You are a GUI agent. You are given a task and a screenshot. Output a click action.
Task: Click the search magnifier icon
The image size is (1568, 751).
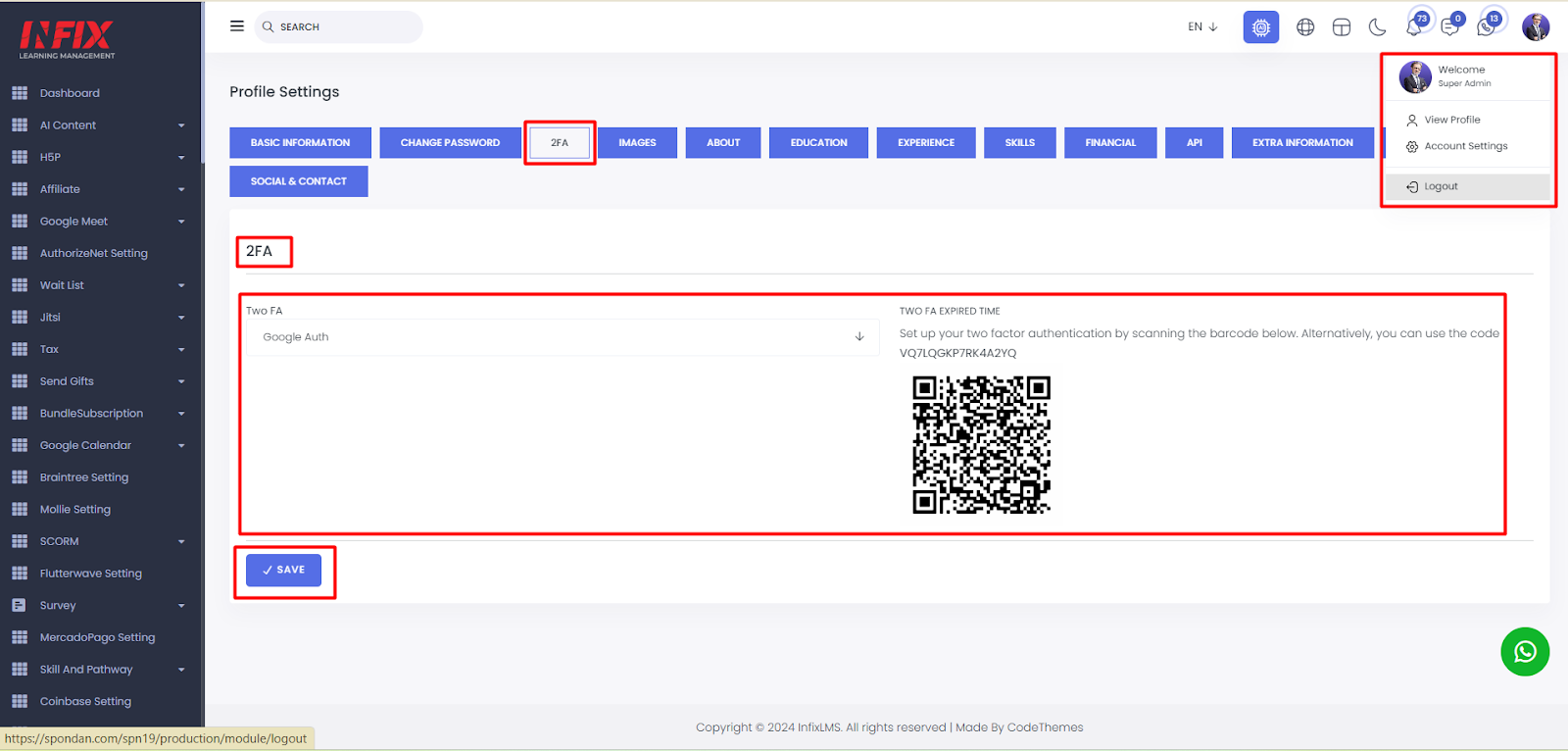pos(268,26)
